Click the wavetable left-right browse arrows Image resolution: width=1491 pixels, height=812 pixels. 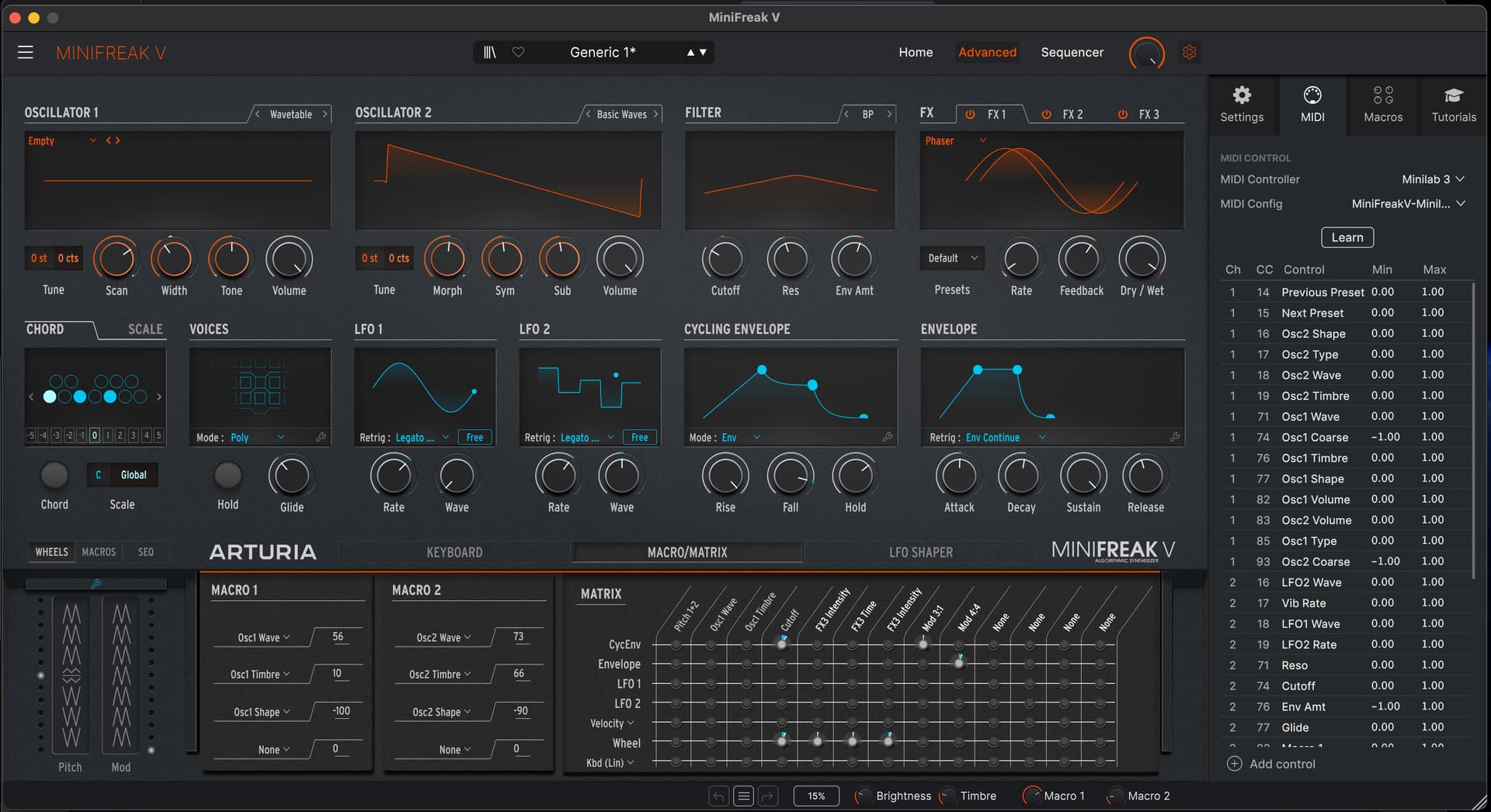(x=113, y=141)
